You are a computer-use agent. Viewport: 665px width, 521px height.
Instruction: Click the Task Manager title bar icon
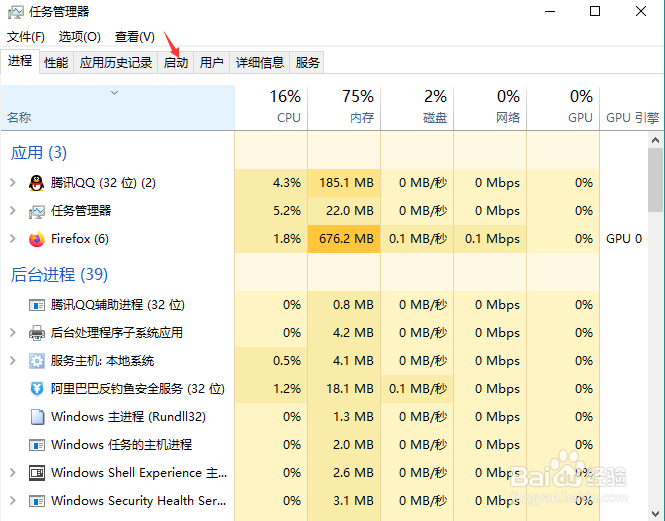[16, 12]
